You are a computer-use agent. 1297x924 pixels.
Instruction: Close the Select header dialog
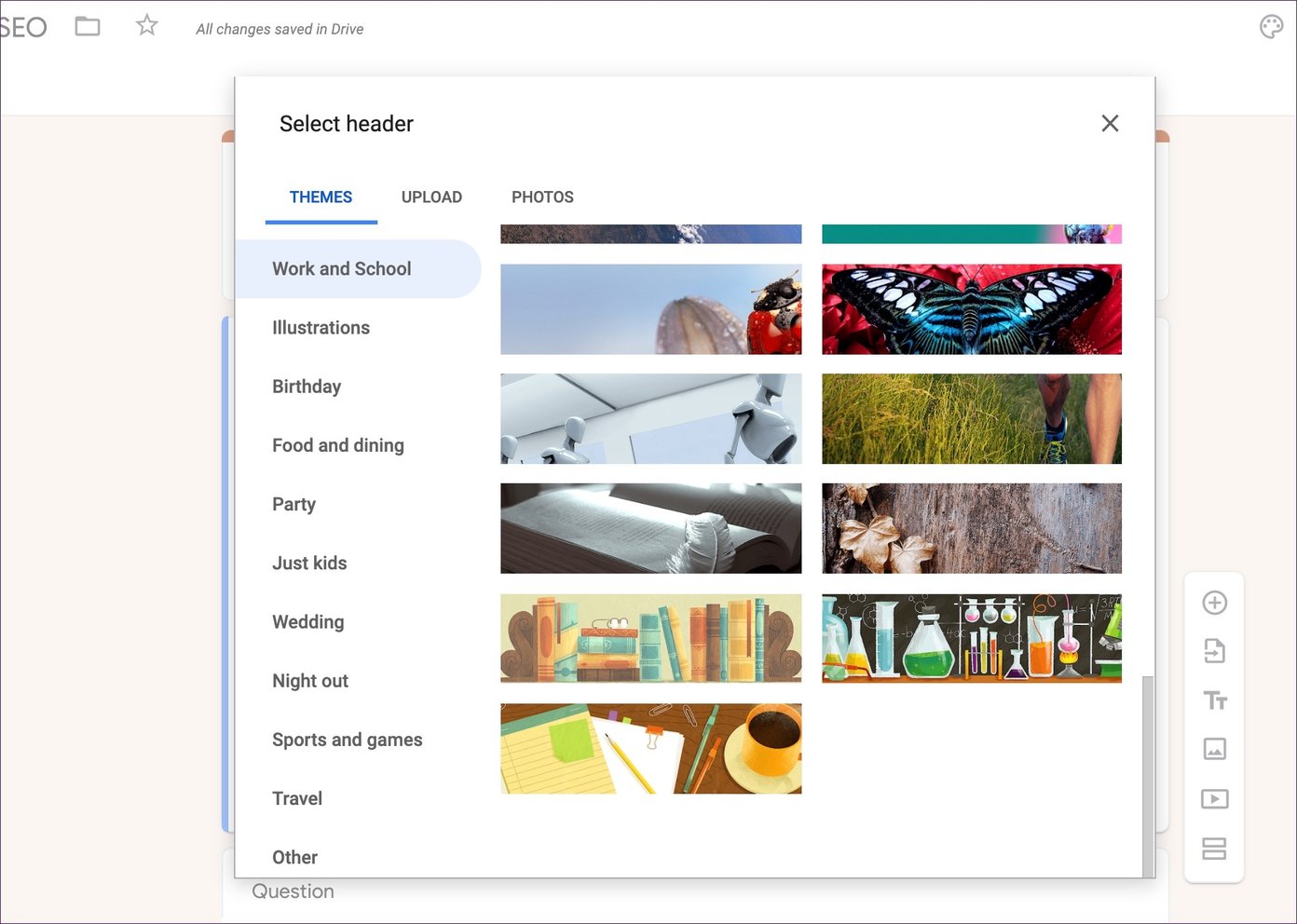point(1110,123)
